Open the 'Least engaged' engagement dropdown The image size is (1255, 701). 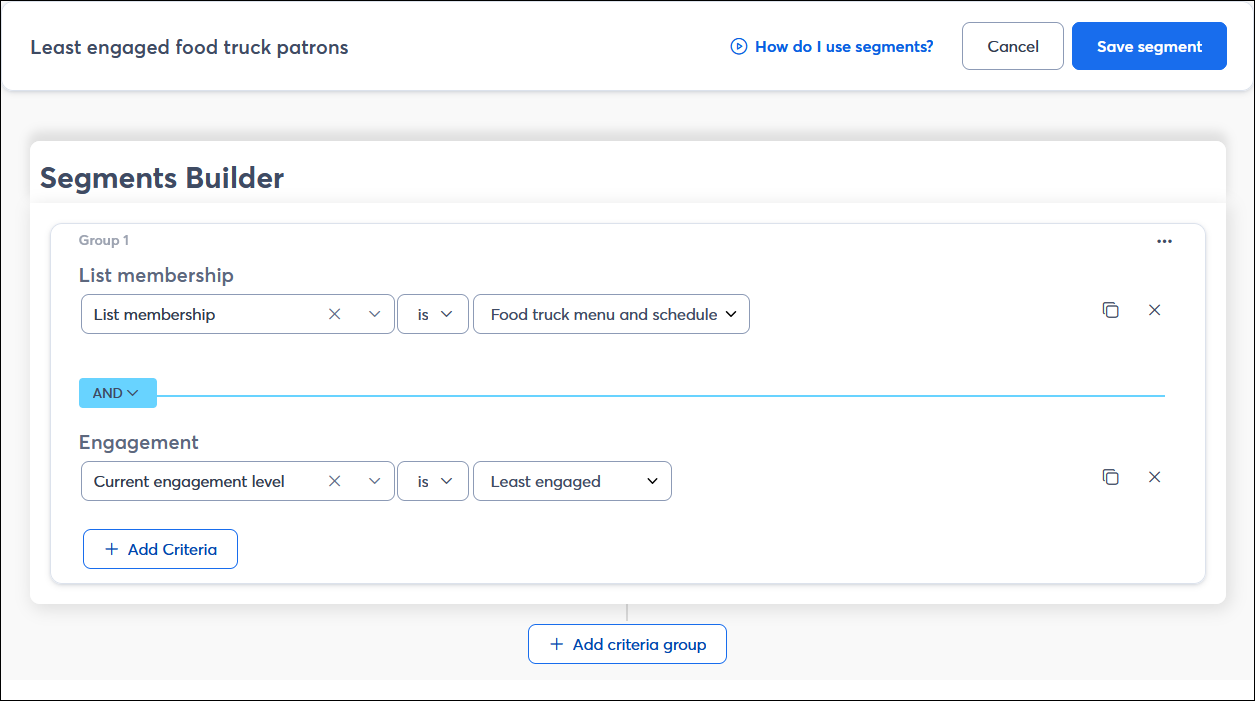pos(571,480)
